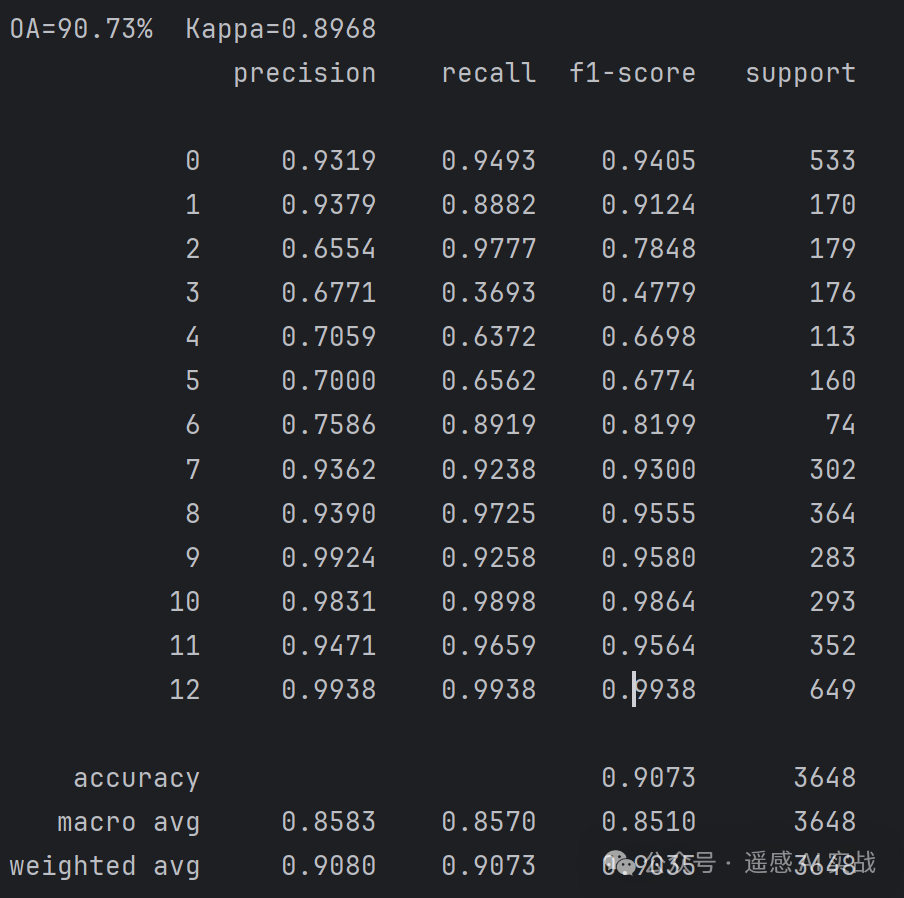Click macro avg f1-score 0.8510
The height and width of the screenshot is (898, 904).
coord(649,822)
